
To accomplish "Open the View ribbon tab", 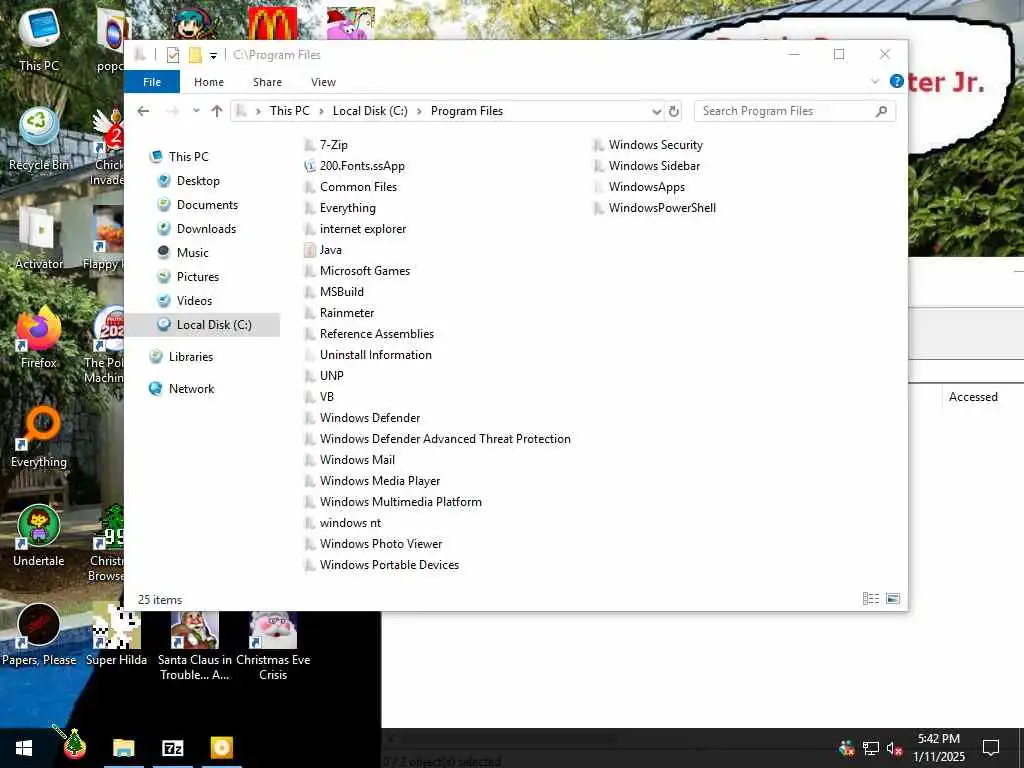I will pos(323,82).
